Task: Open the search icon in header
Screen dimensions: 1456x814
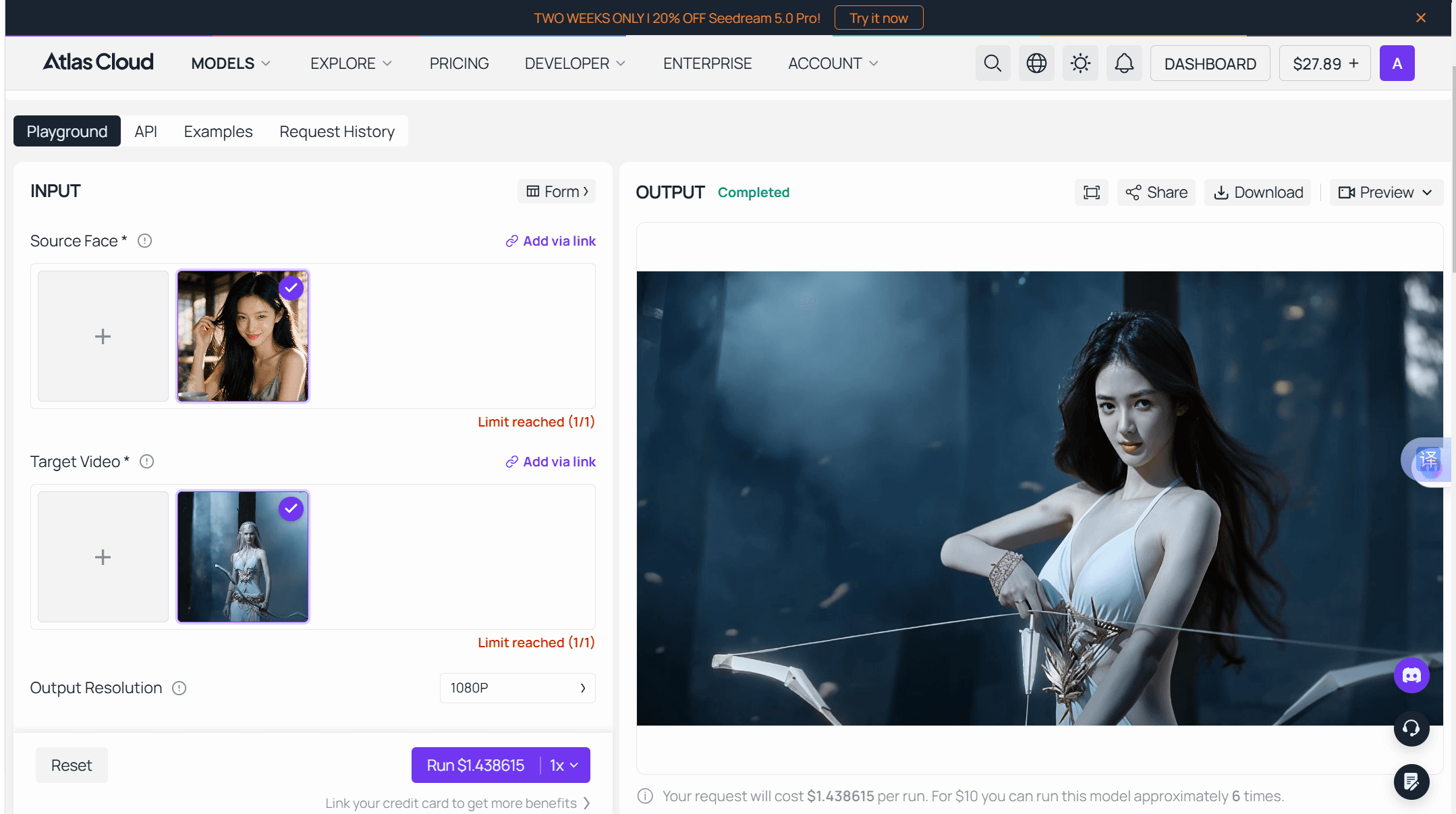Action: click(x=992, y=63)
